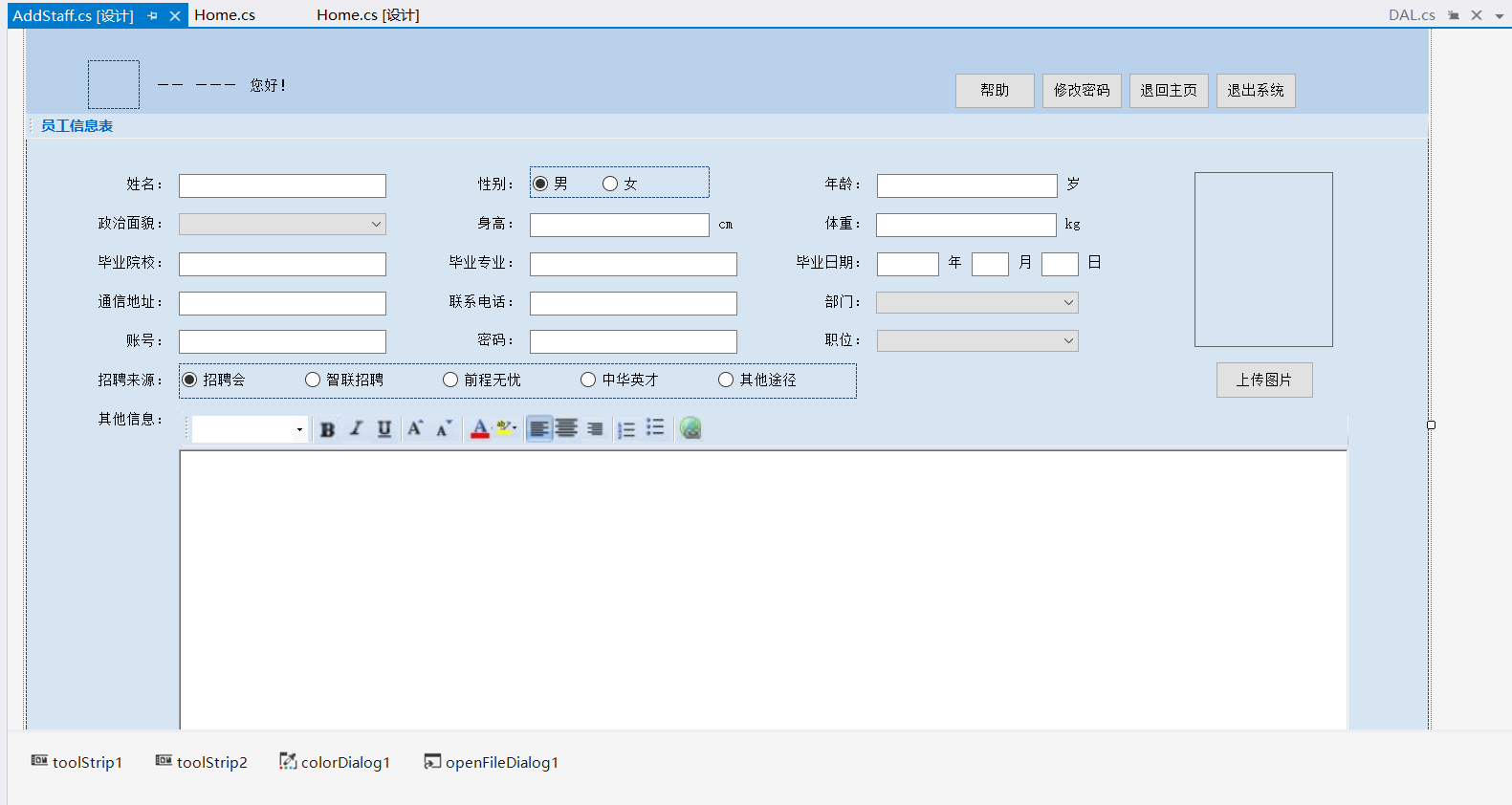Choose 智联招聘 as recruitment source
The height and width of the screenshot is (805, 1512).
(x=344, y=380)
